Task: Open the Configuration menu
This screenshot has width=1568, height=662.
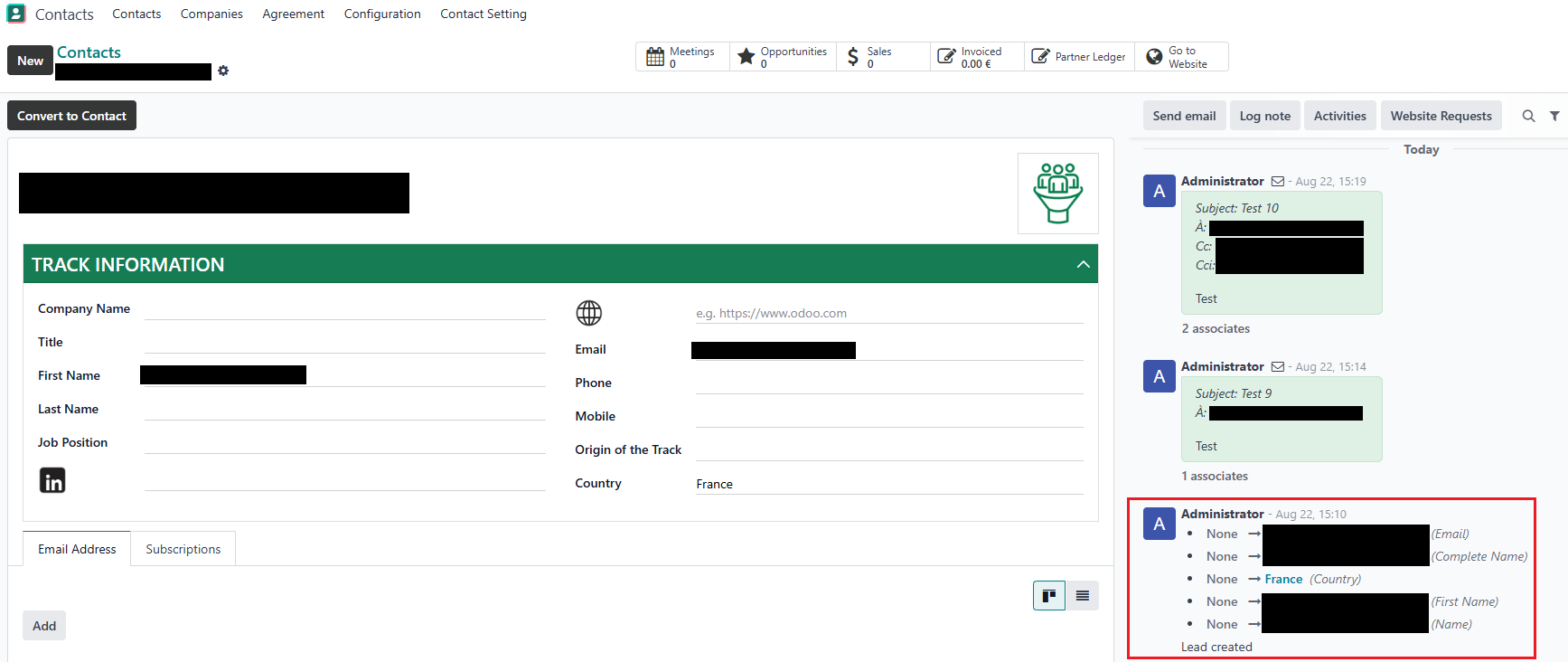Action: pyautogui.click(x=382, y=14)
